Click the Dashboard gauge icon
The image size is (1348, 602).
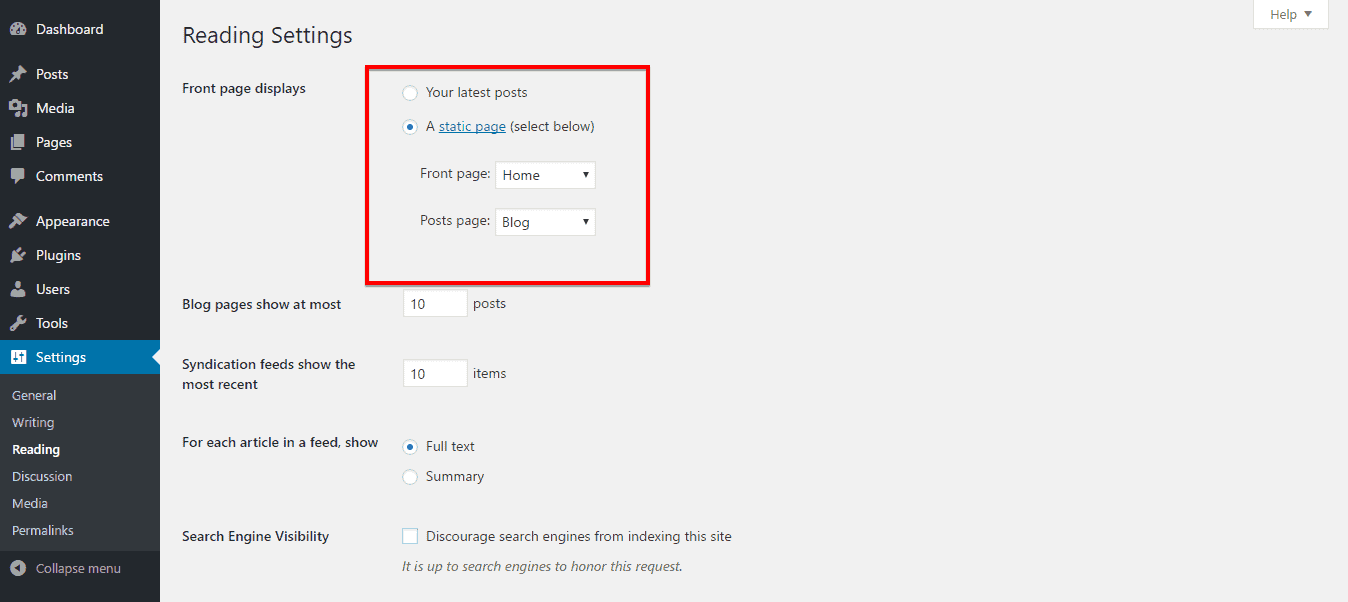18,29
